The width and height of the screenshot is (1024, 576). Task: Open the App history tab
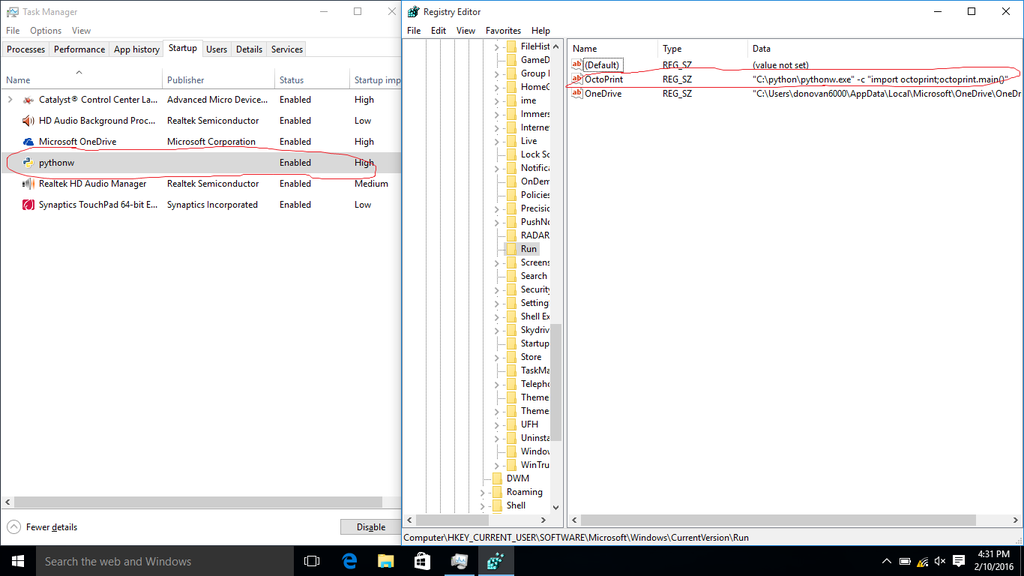coord(136,50)
